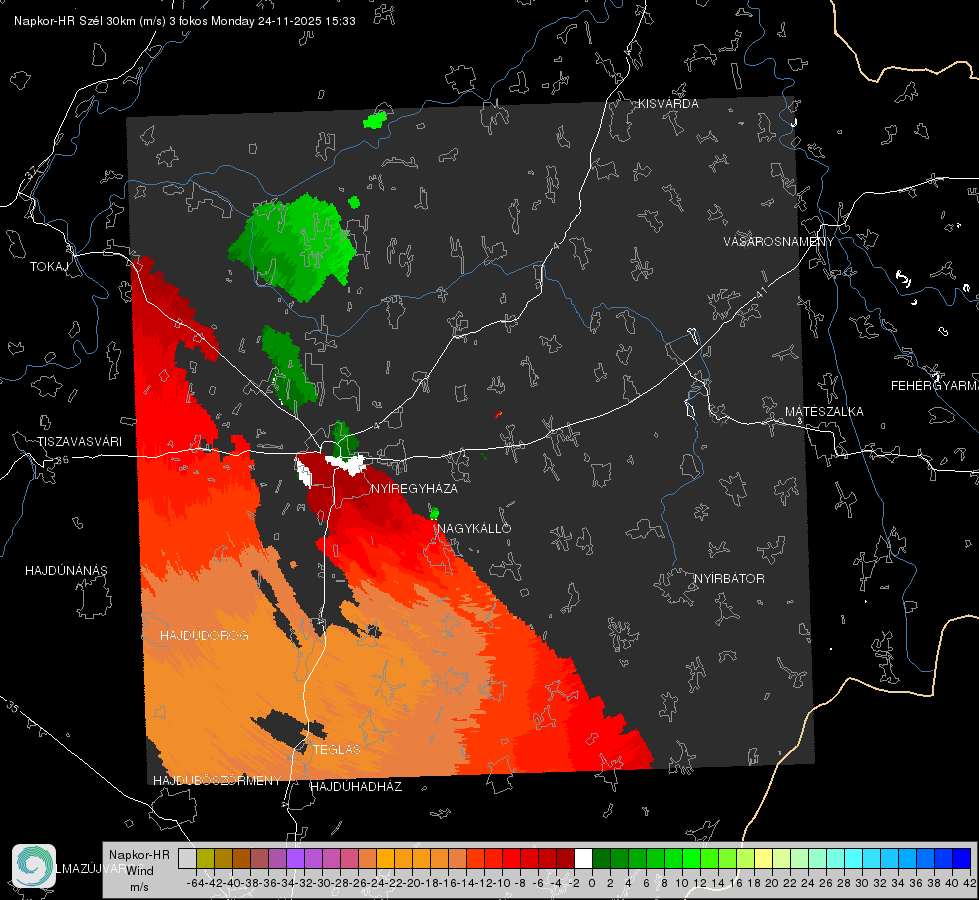Click the TÉGLÁS city label
The image size is (979, 900).
pyautogui.click(x=337, y=749)
